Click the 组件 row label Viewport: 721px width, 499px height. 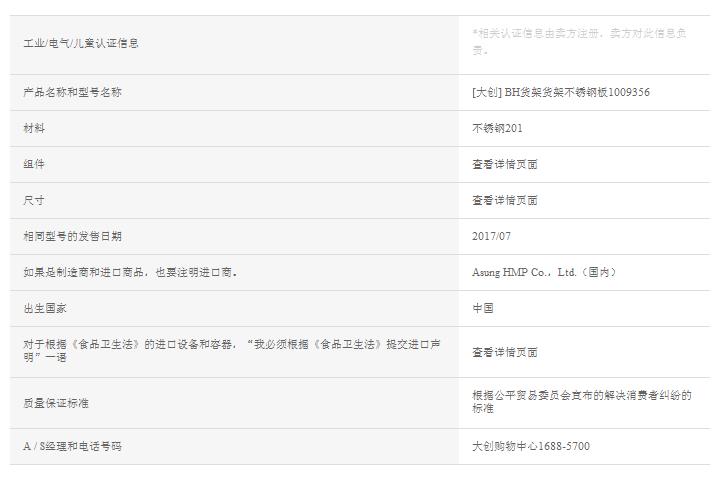click(x=34, y=164)
